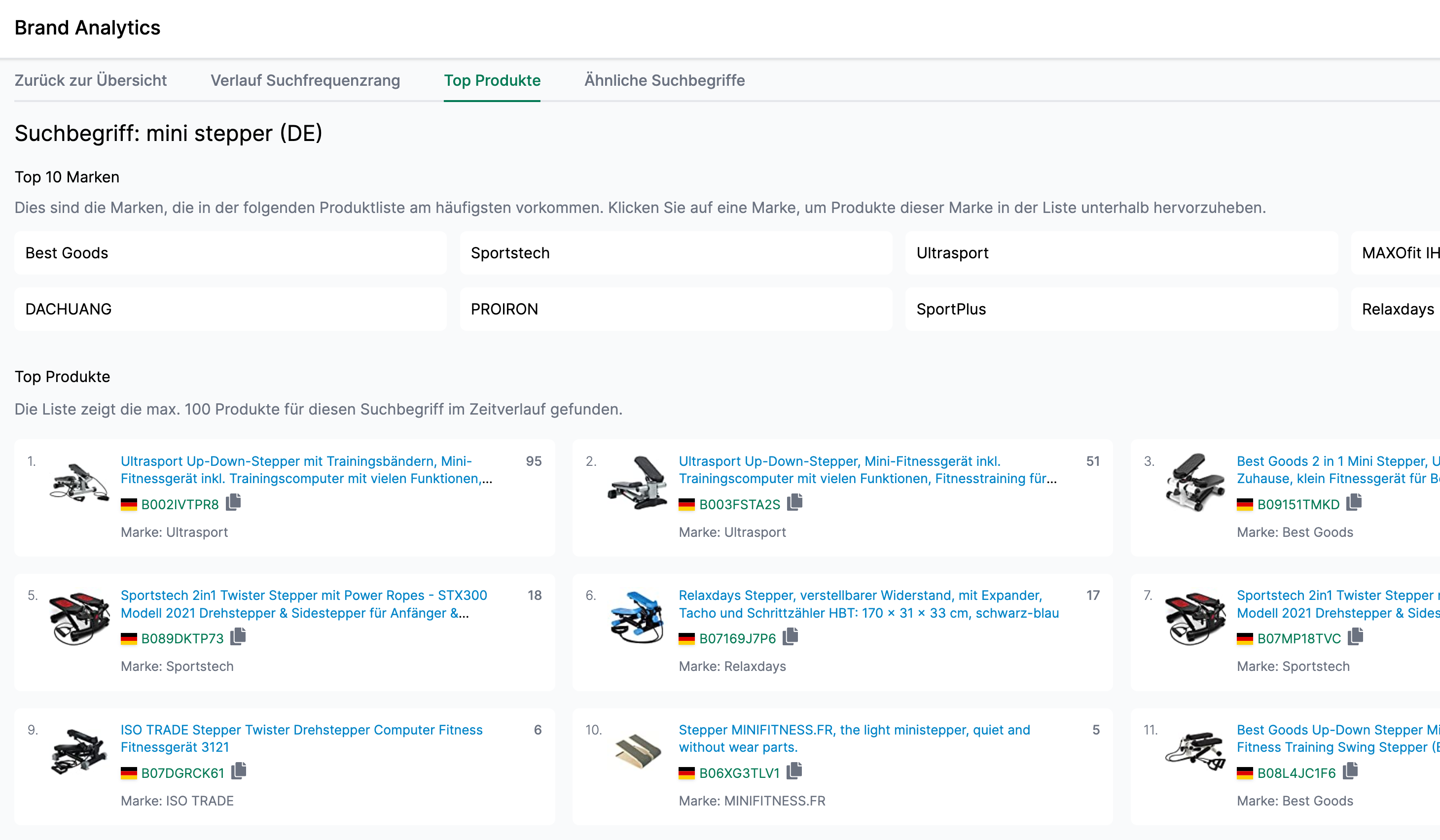Open Best Goods 2 in 1 Mini Stepper

pos(1338,470)
